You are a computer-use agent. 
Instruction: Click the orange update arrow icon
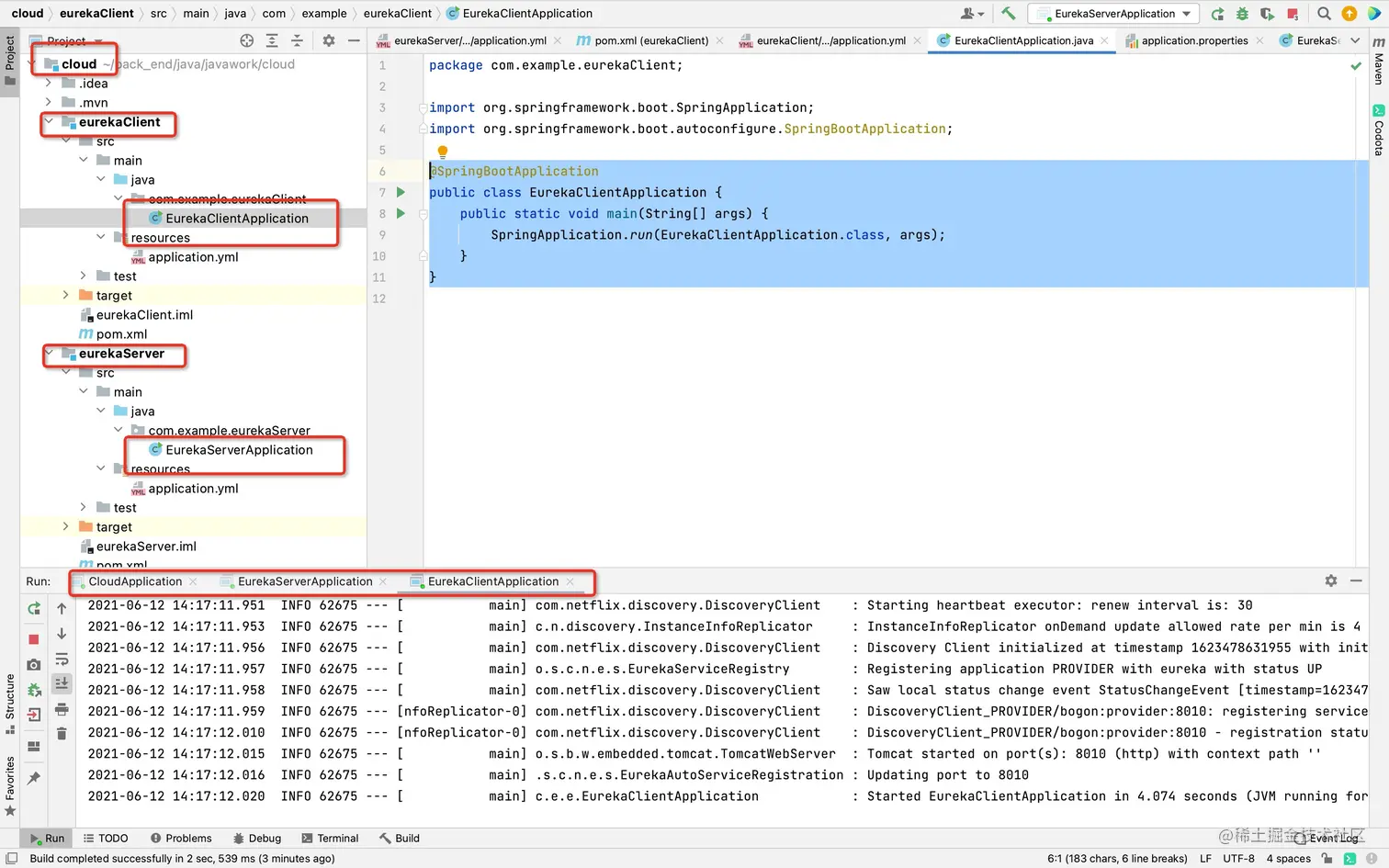[x=1349, y=14]
